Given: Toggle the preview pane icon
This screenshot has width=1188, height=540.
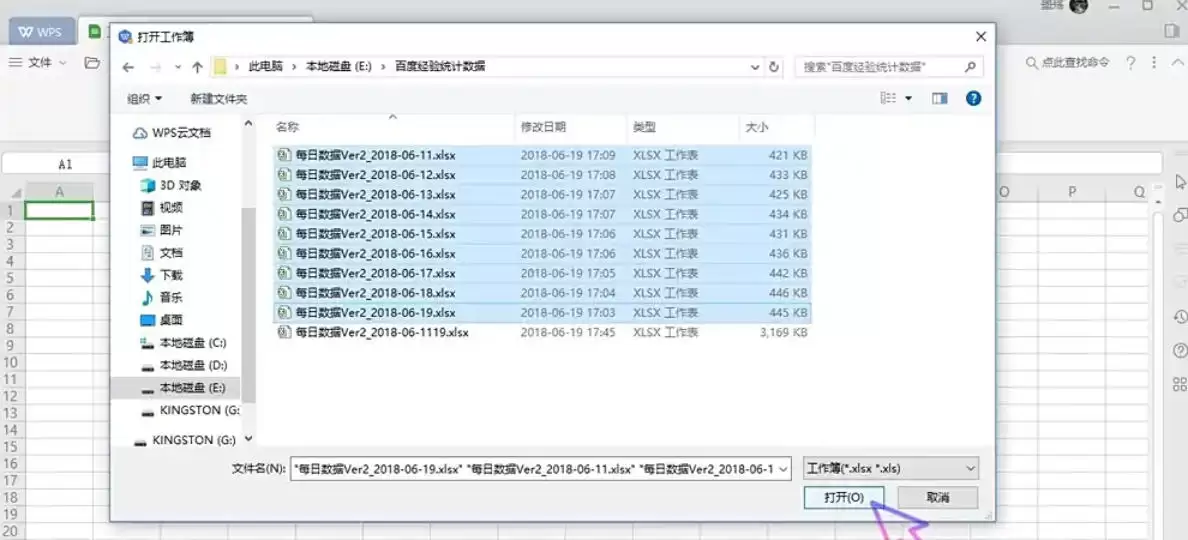Looking at the screenshot, I should click(940, 98).
